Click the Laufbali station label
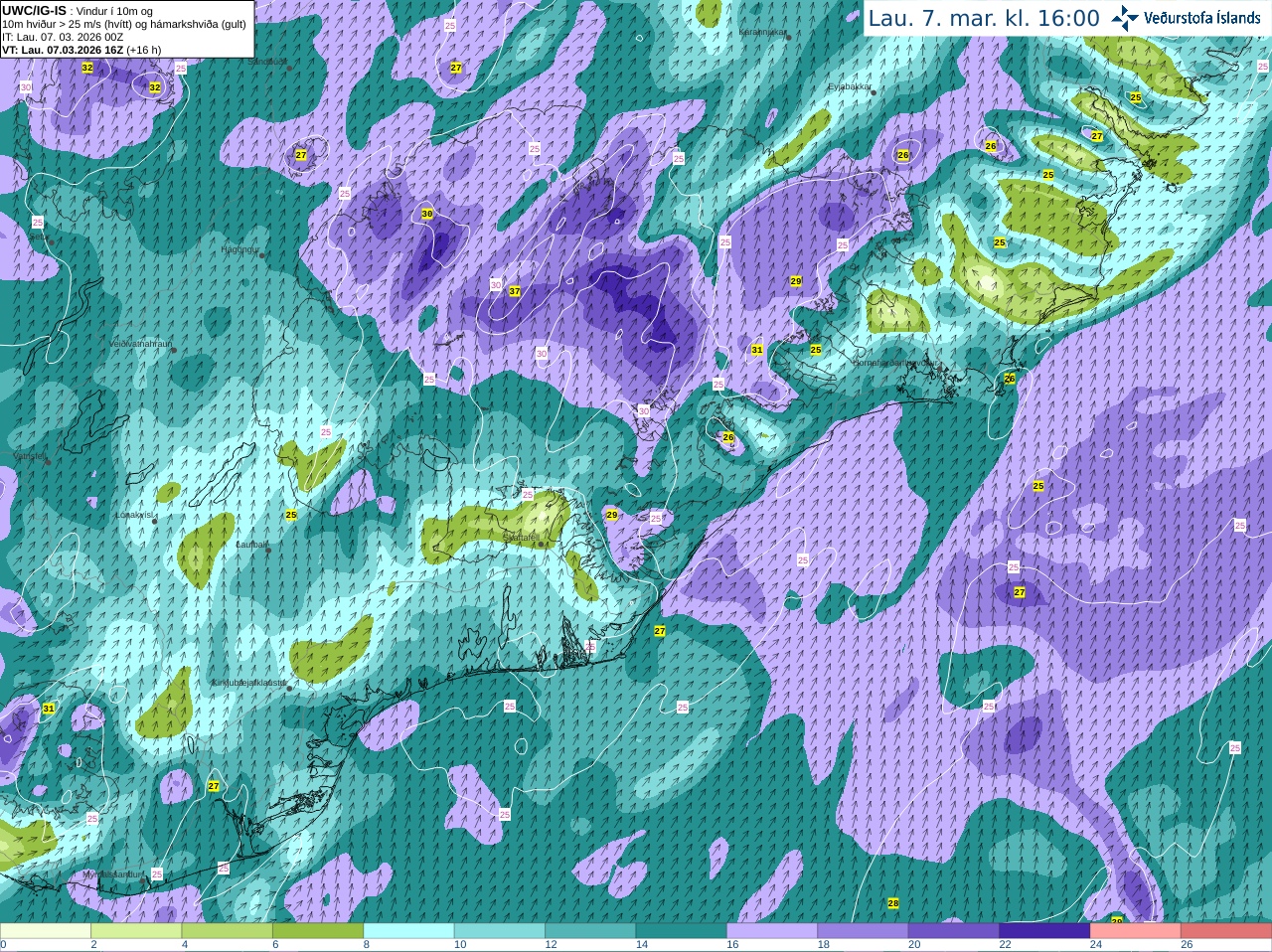 tap(252, 545)
